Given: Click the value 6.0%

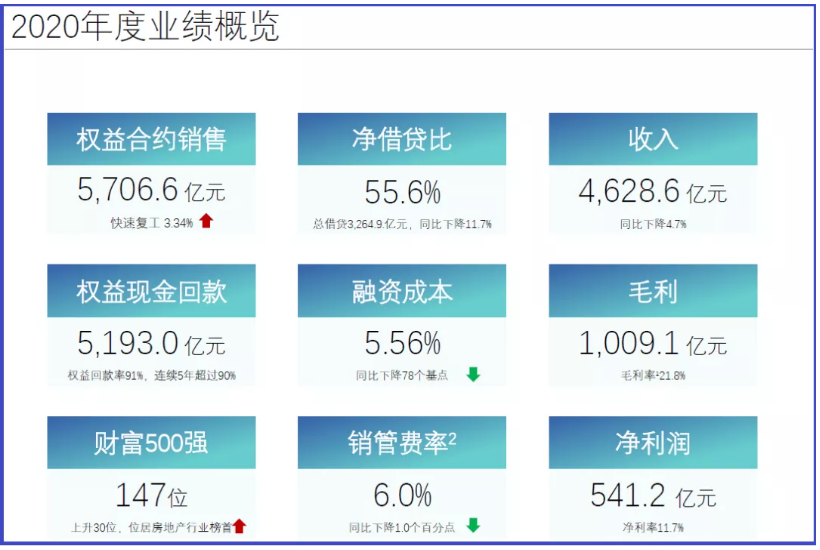Looking at the screenshot, I should (x=403, y=496).
